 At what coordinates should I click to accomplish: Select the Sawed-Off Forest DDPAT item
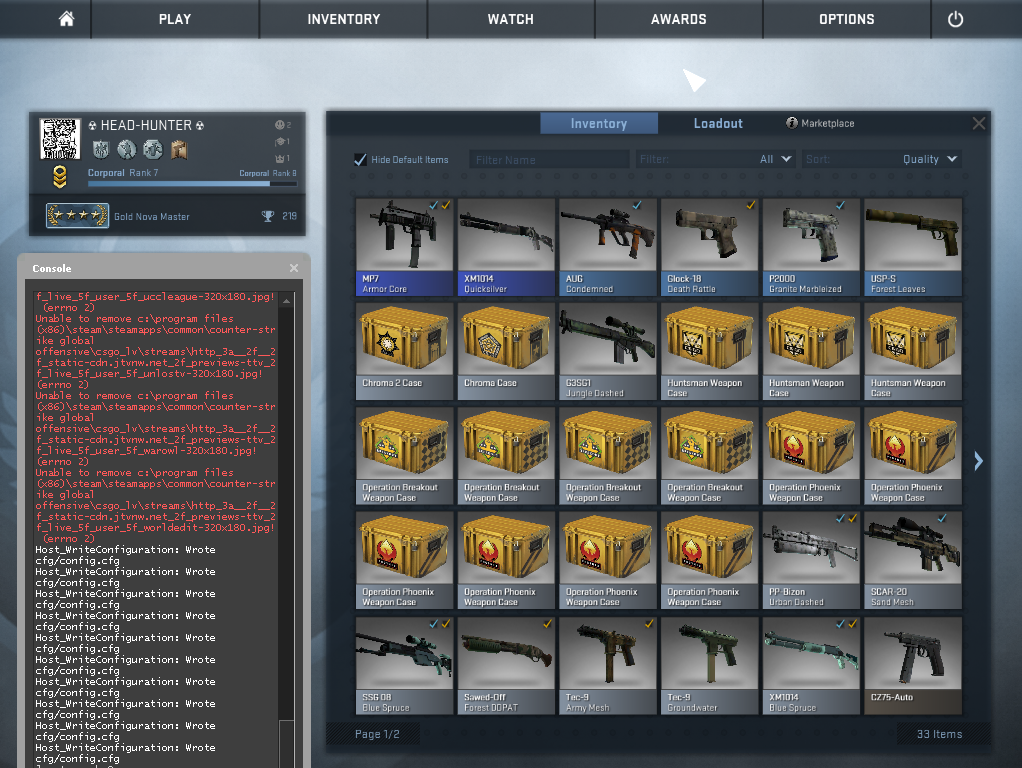[x=506, y=666]
